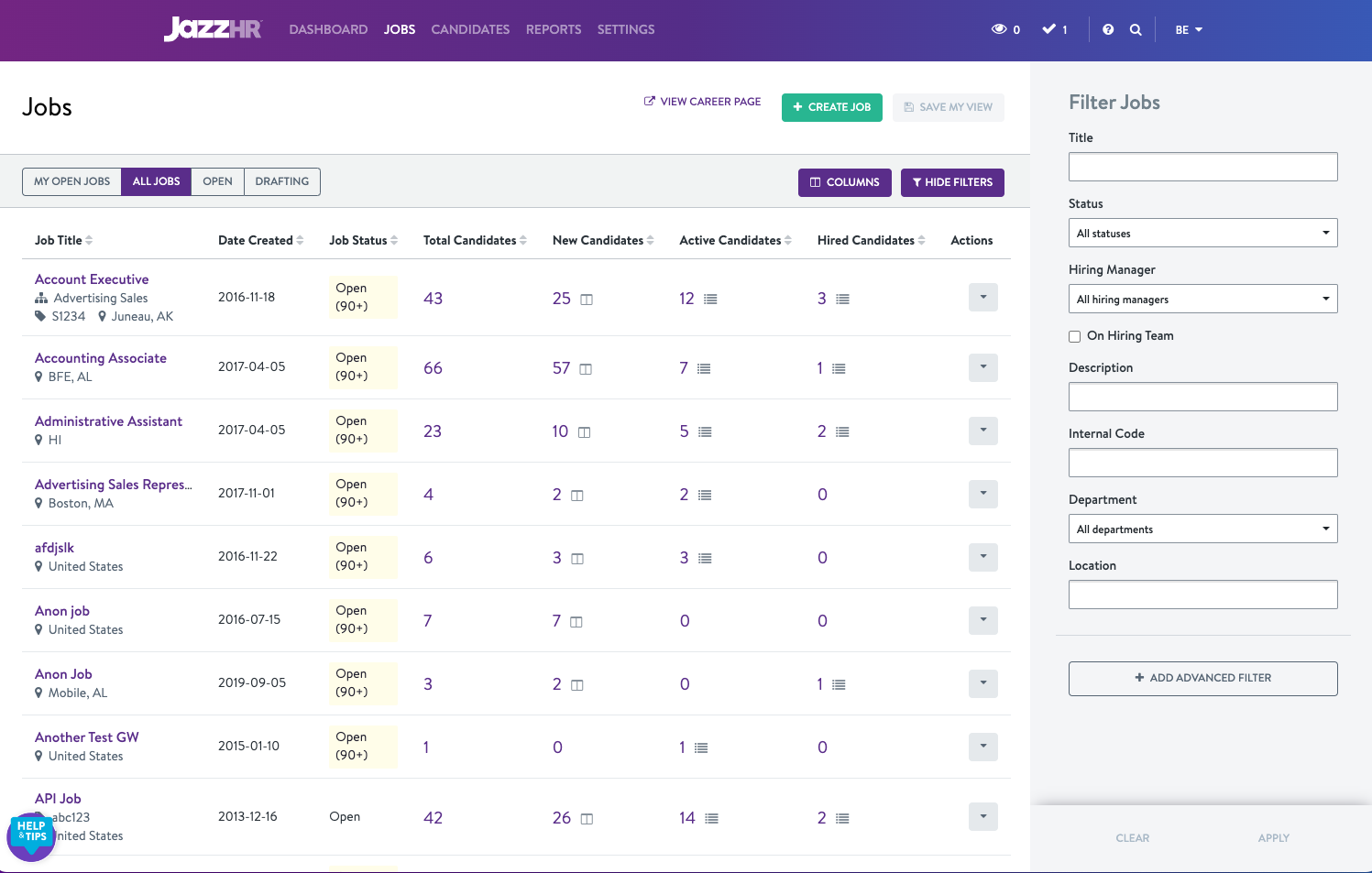Open the Help & Tips bubble

click(x=31, y=835)
